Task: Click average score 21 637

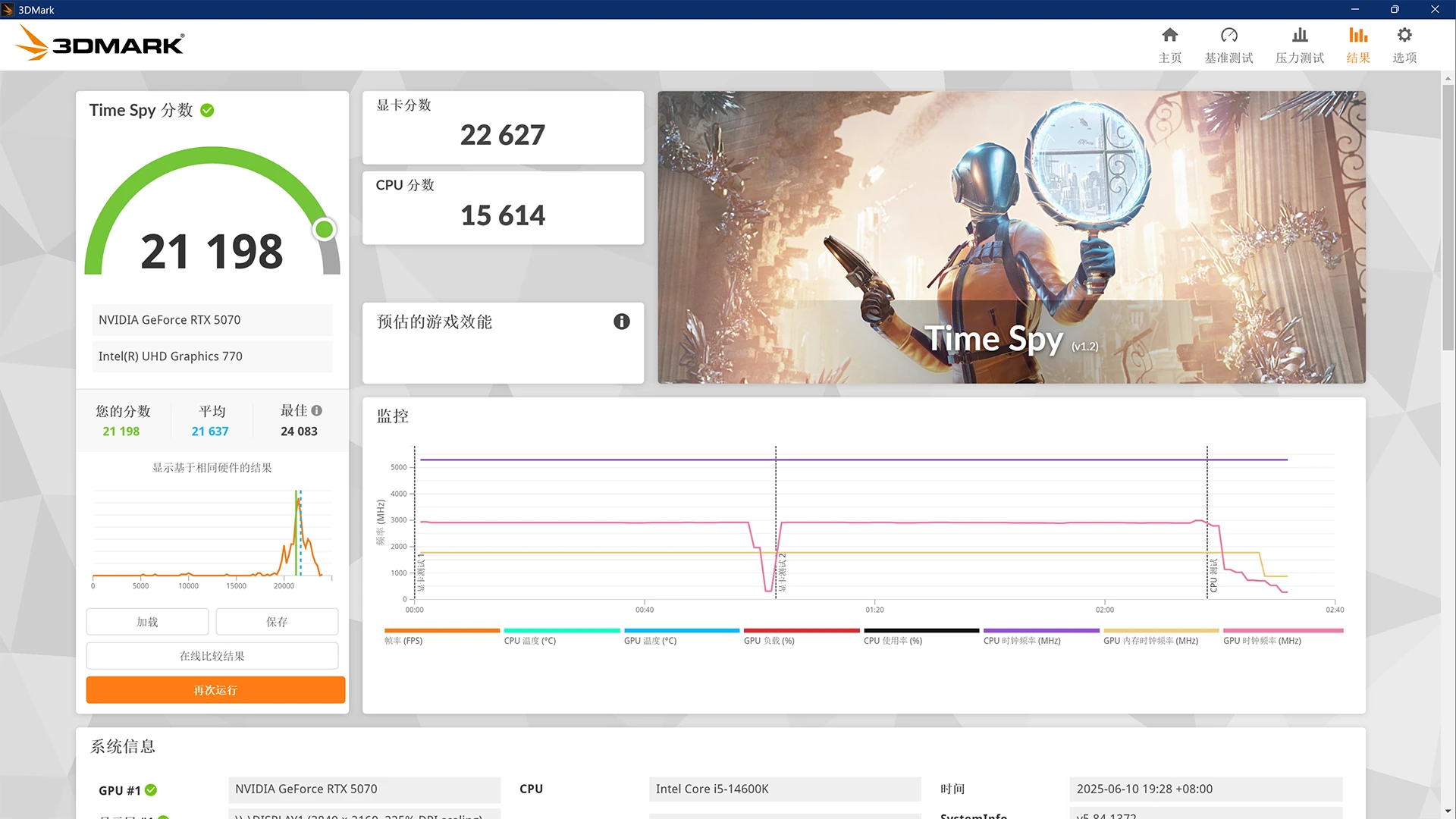Action: [210, 431]
